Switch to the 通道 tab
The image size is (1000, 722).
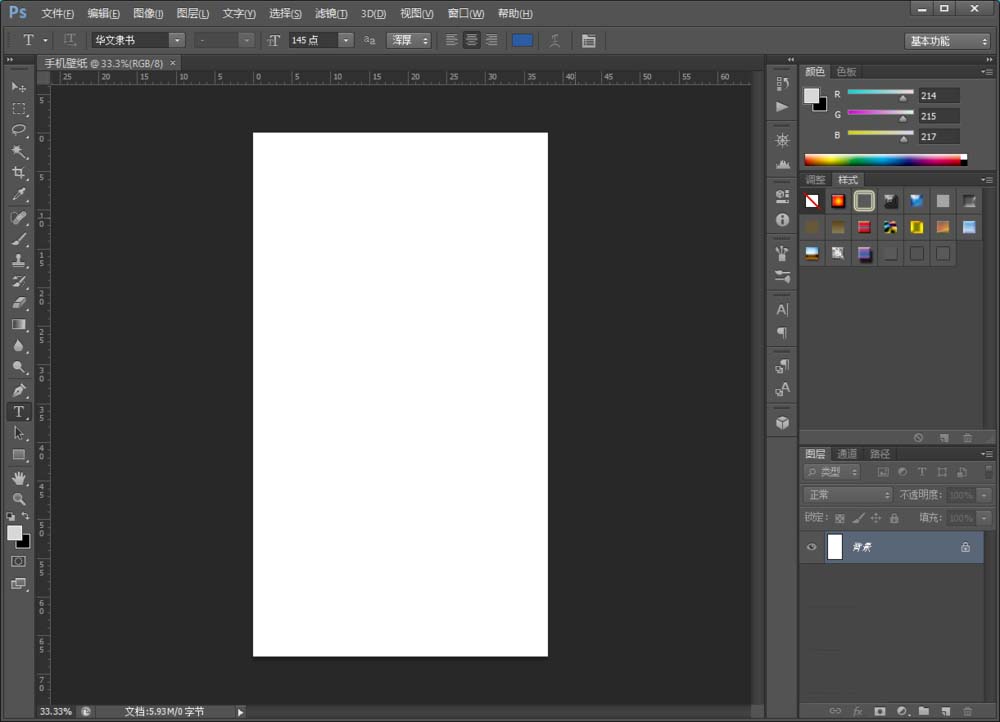tap(847, 454)
